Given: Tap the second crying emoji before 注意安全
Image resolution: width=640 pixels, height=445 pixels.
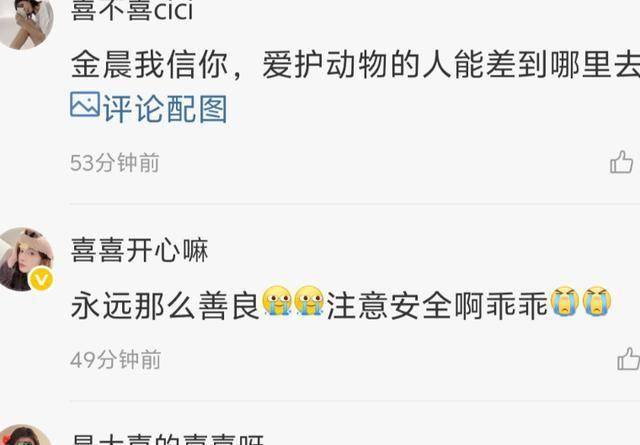Looking at the screenshot, I should click(309, 300).
